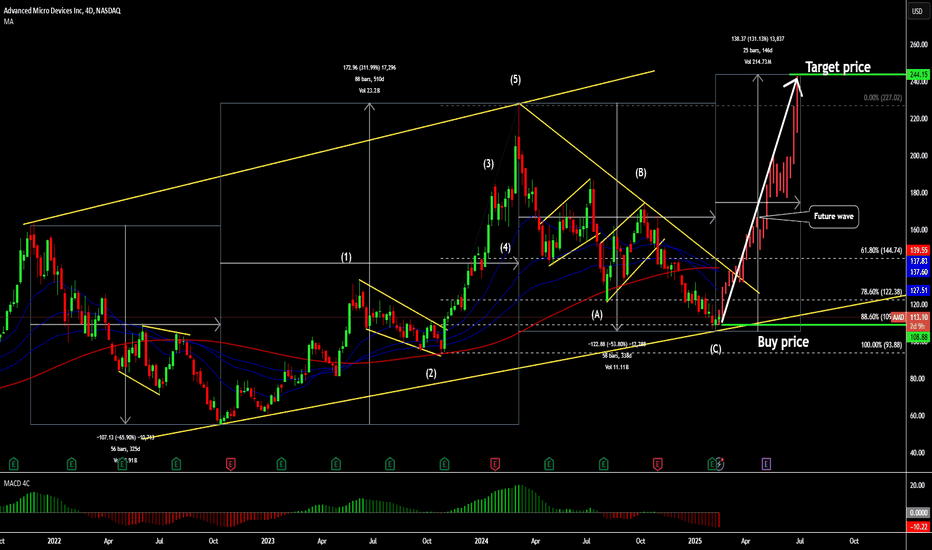Select the Buy price text annotation

[783, 342]
